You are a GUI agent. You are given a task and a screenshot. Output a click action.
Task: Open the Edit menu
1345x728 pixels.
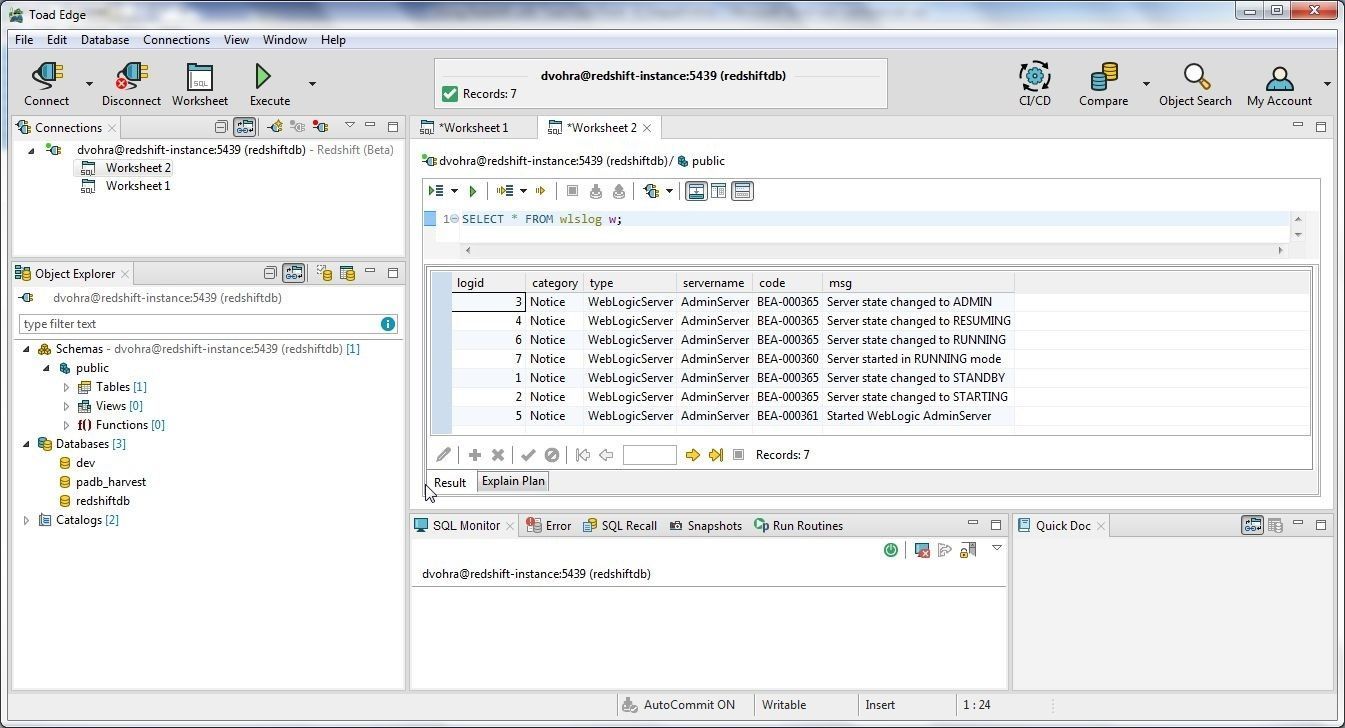[57, 40]
